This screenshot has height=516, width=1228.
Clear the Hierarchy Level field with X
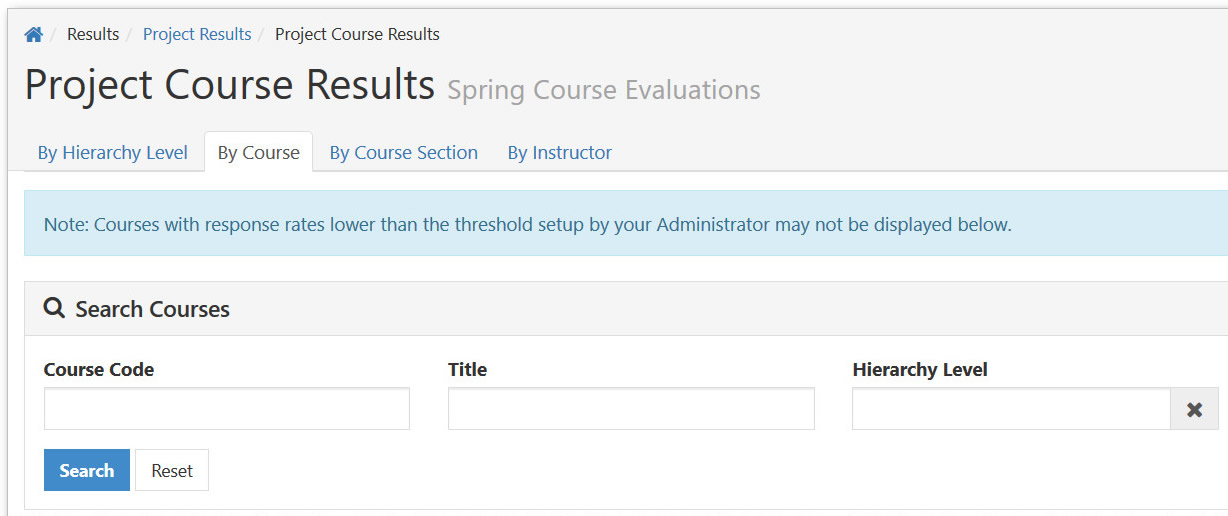tap(1194, 409)
